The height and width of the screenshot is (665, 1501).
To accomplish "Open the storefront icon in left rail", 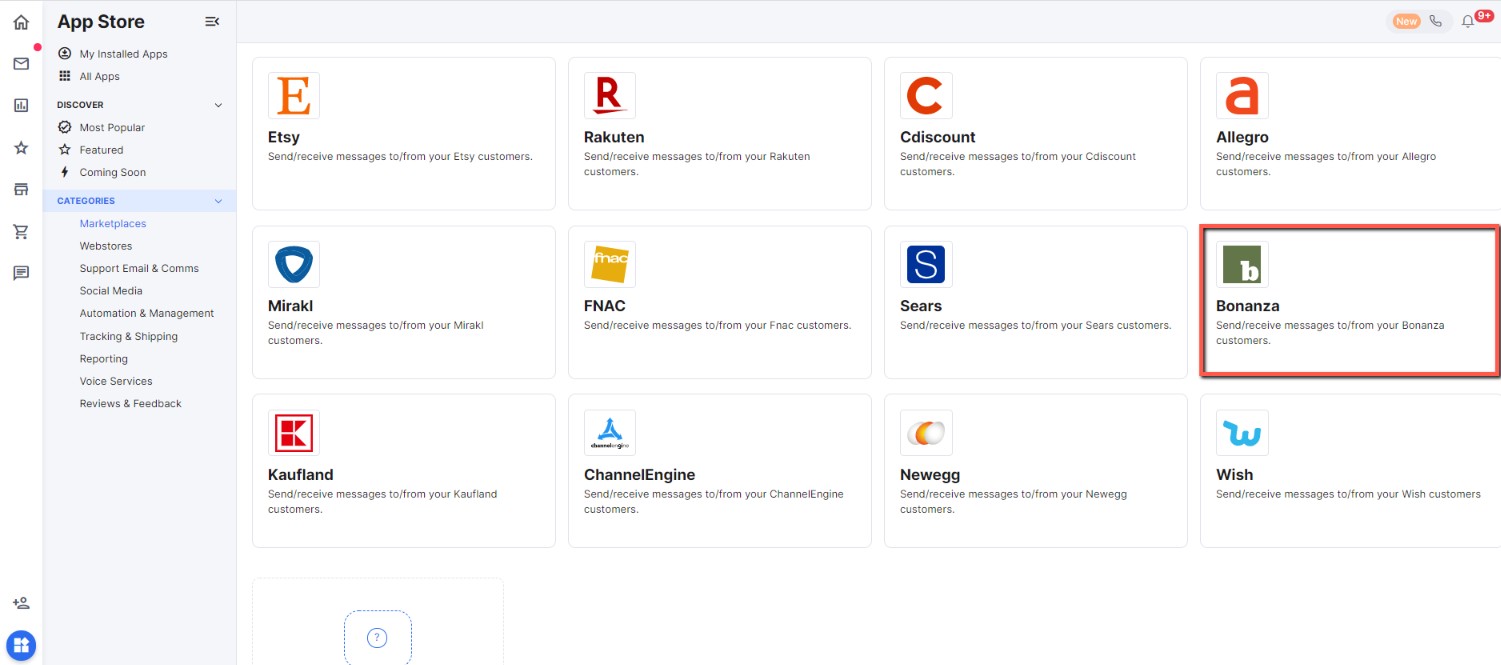I will (x=21, y=190).
